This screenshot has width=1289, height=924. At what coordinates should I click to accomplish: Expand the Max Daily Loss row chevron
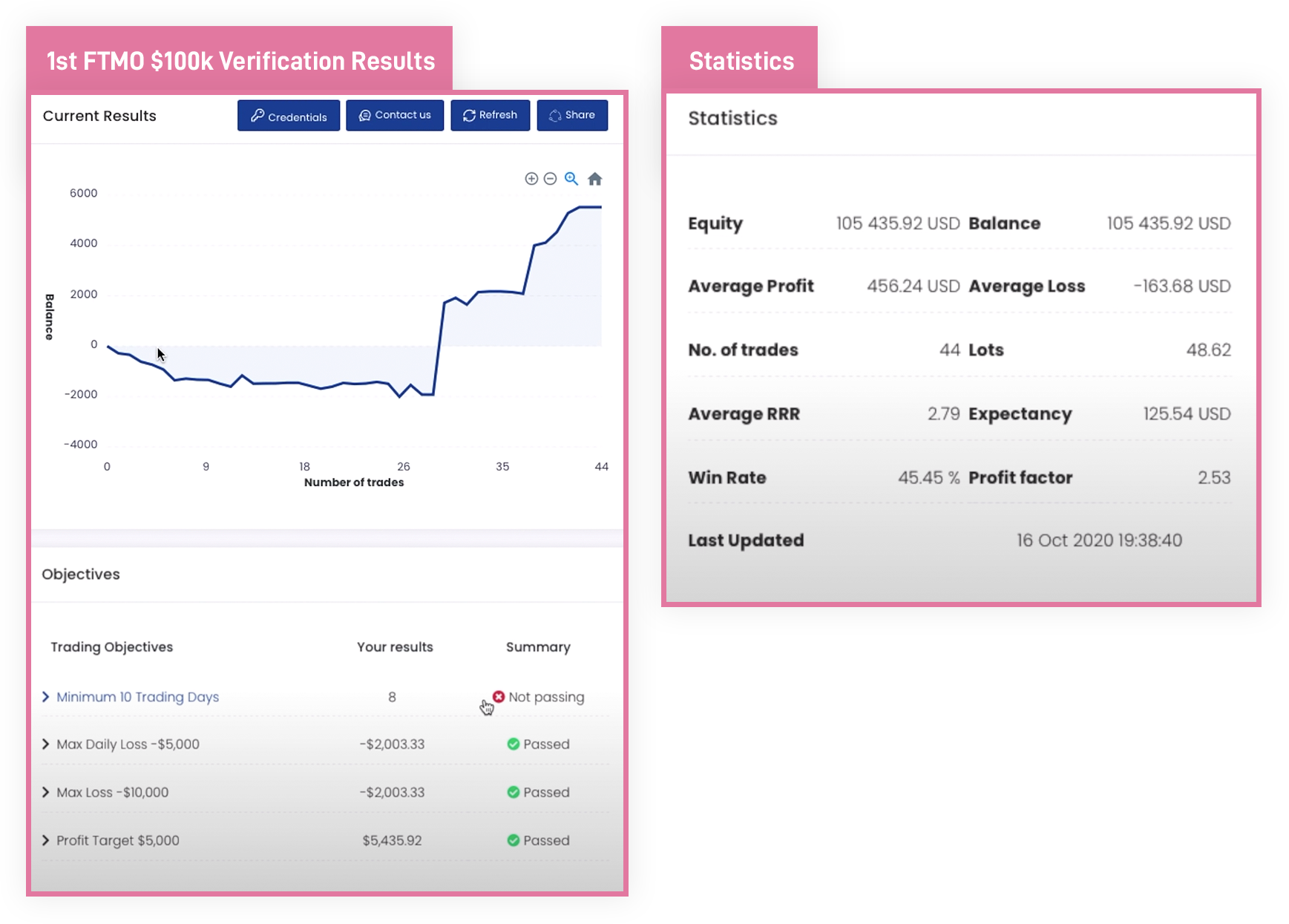click(x=46, y=744)
